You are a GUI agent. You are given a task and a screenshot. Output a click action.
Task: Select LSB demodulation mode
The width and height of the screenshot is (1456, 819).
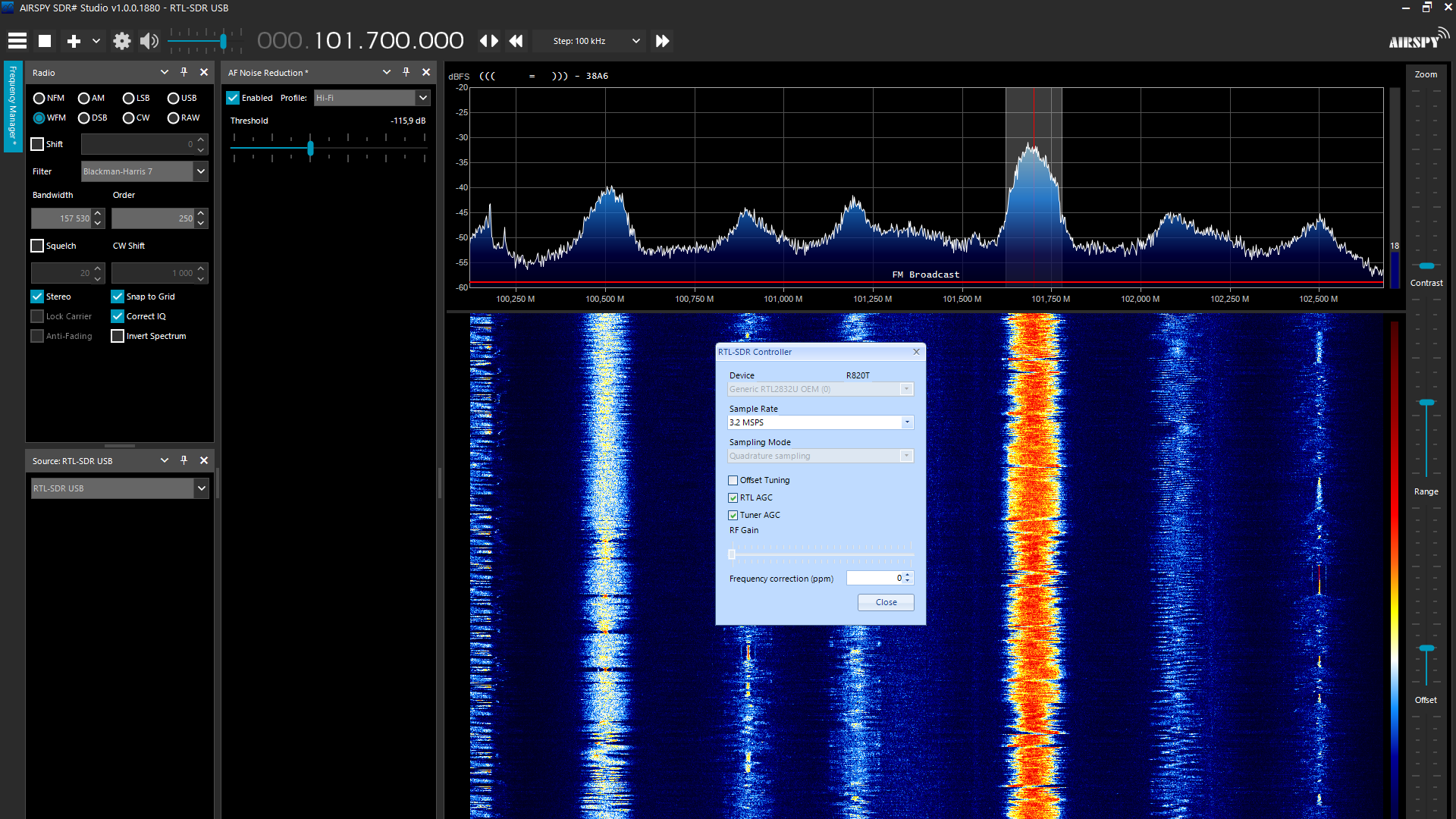[x=136, y=98]
